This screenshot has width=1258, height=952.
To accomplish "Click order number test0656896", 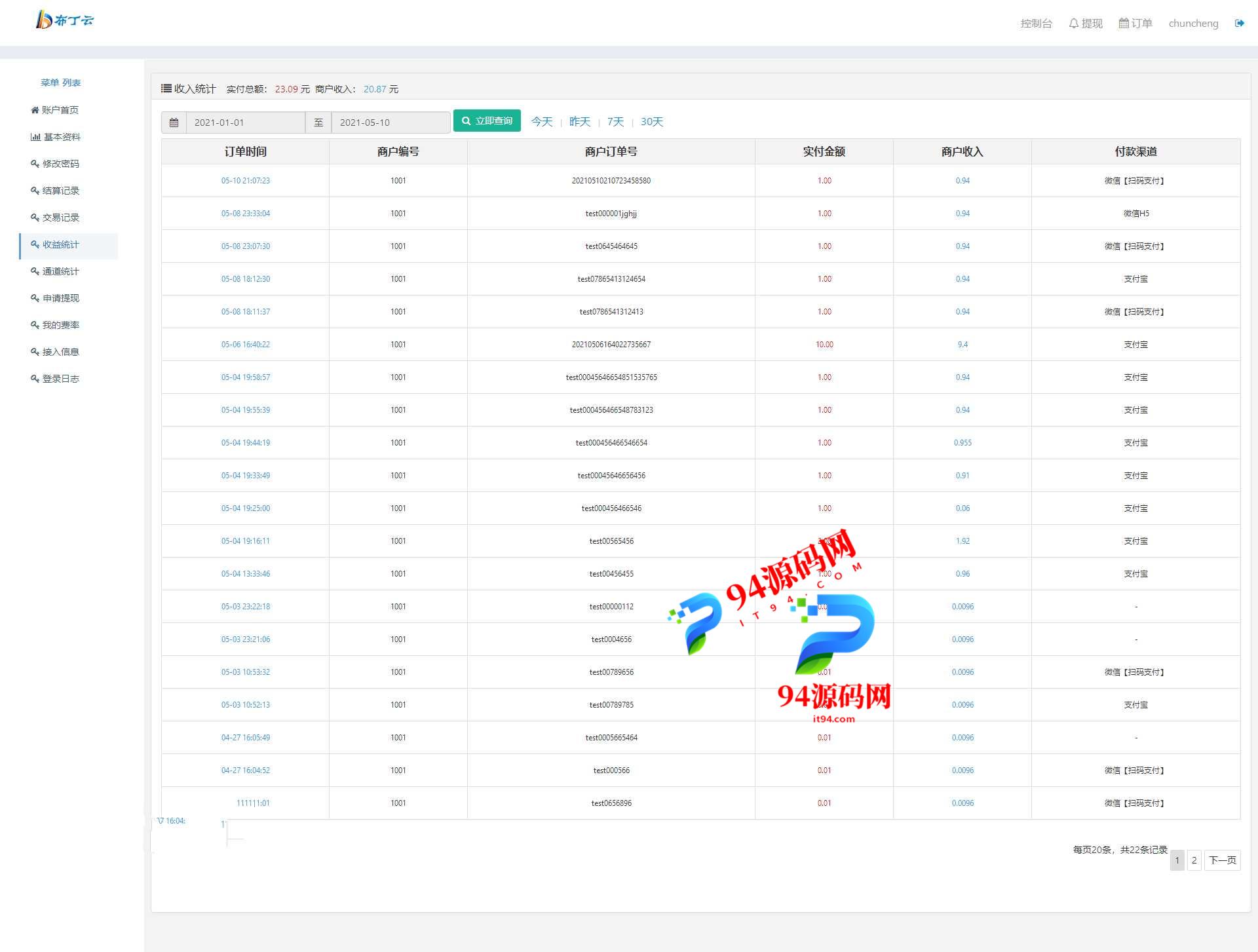I will pos(611,803).
